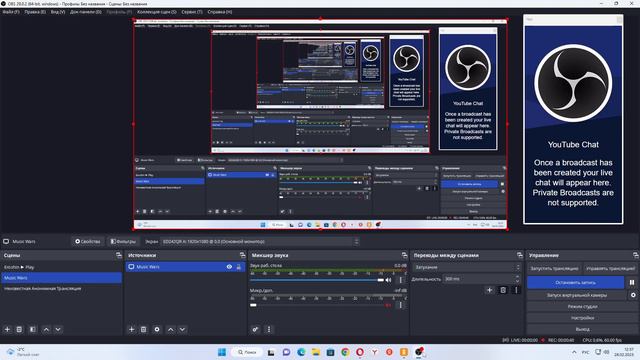
Task: Add a new scene with the plus icon
Action: coord(7,329)
